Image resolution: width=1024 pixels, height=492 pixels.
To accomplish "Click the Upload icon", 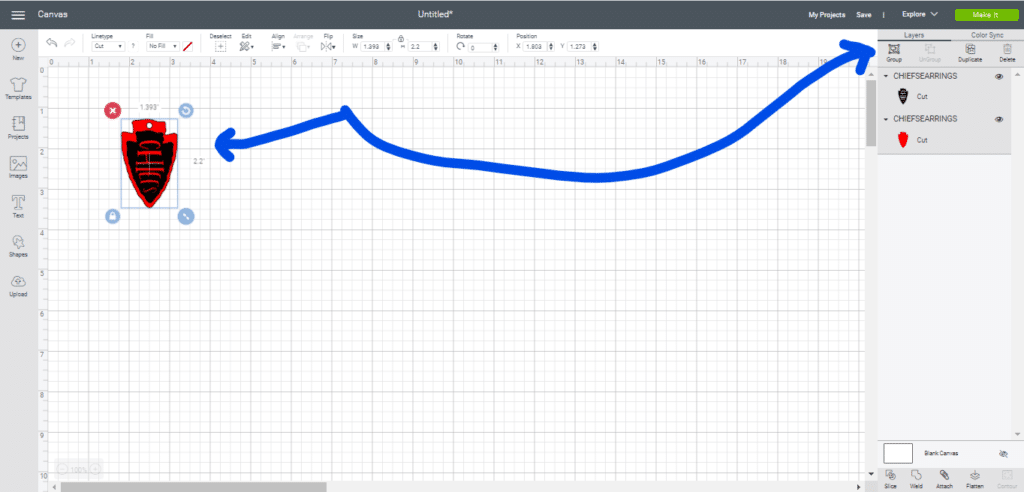I will click(18, 284).
